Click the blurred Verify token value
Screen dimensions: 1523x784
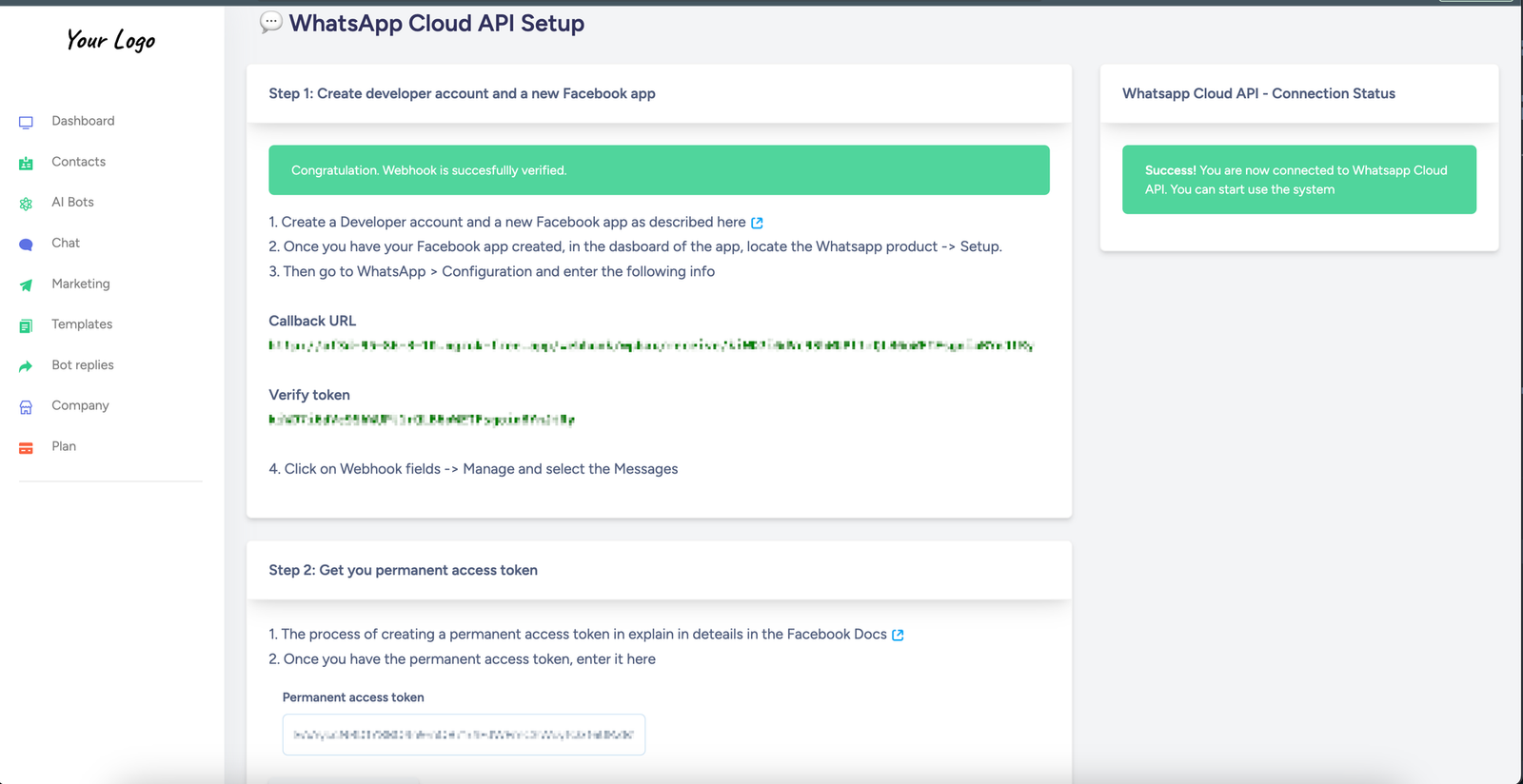pyautogui.click(x=422, y=420)
